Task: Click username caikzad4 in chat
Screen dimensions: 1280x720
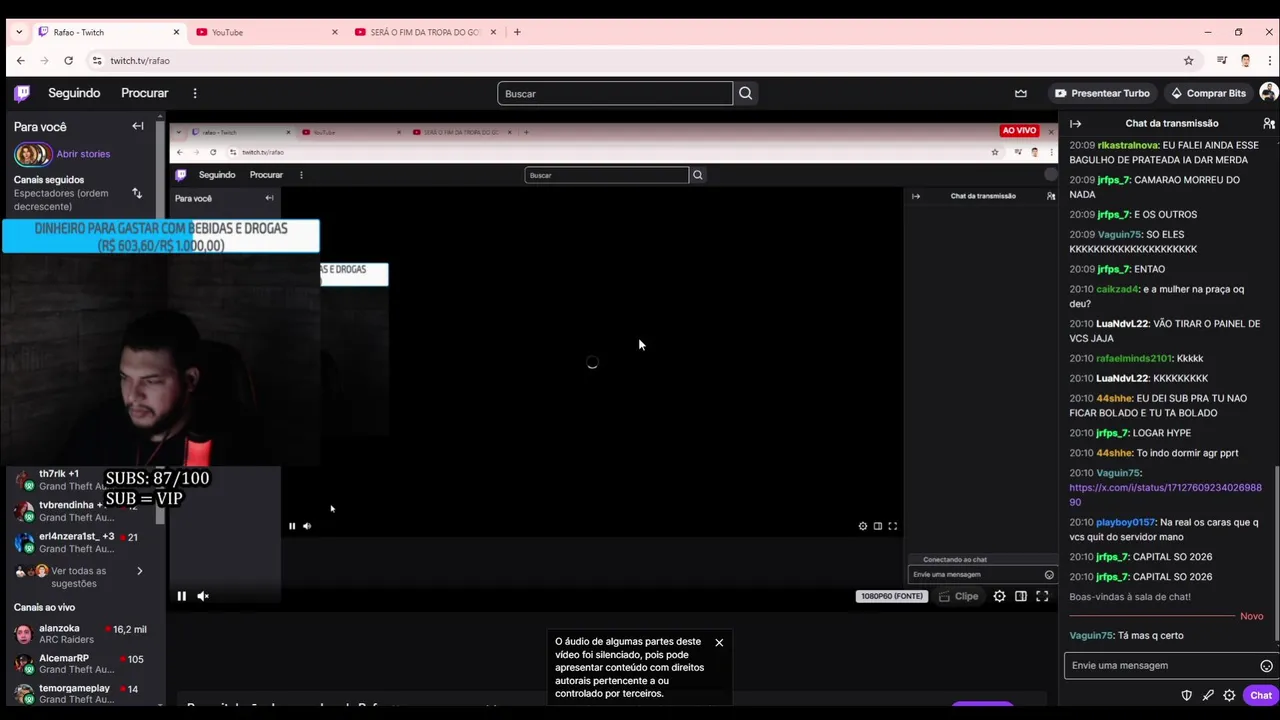Action: (x=1117, y=289)
